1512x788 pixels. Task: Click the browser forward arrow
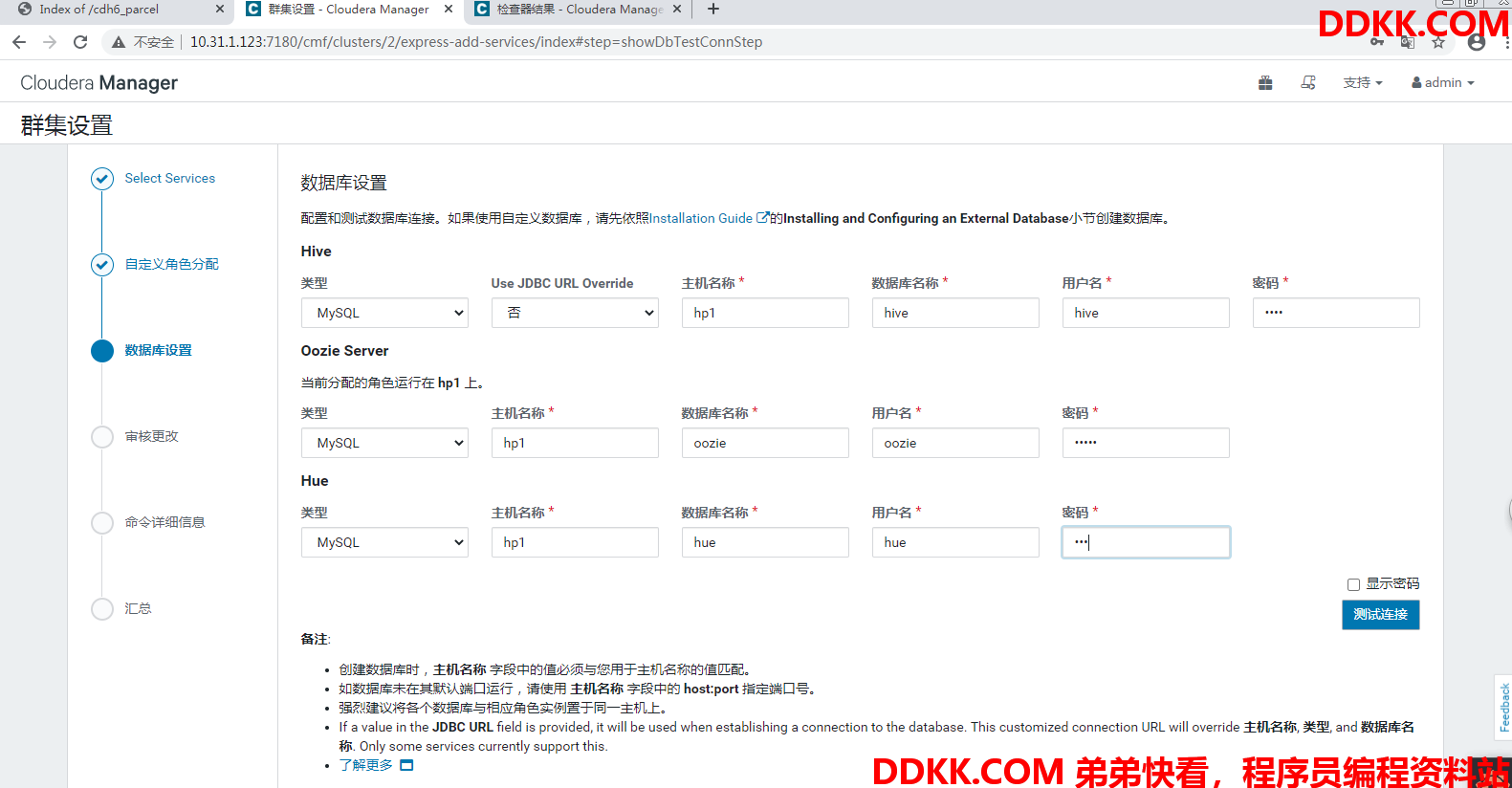point(50,42)
